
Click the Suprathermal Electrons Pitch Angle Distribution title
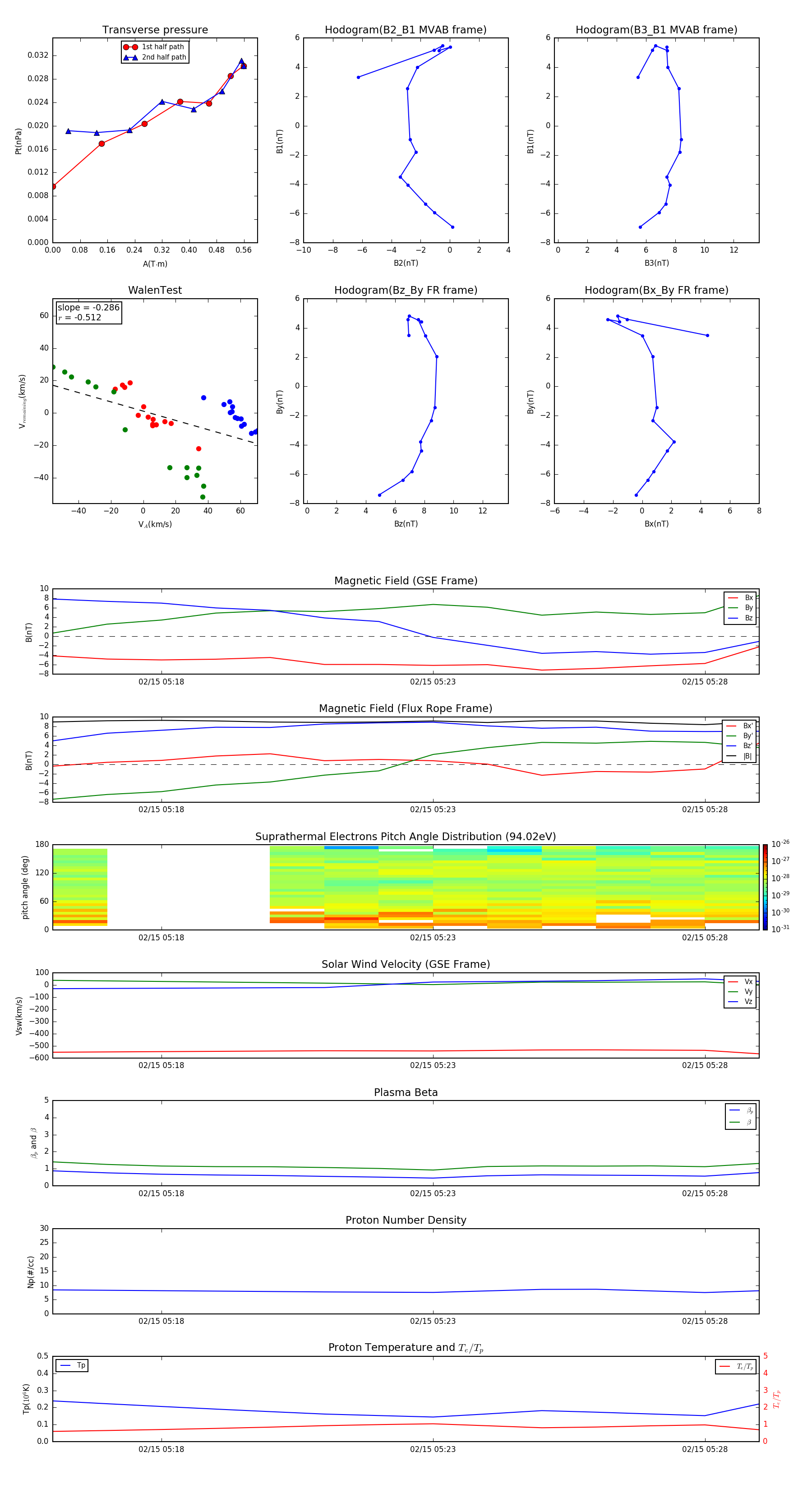pyautogui.click(x=406, y=837)
